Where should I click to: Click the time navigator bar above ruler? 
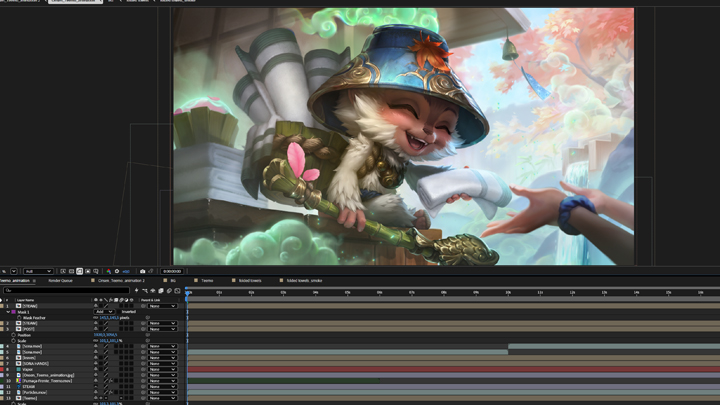coord(453,288)
